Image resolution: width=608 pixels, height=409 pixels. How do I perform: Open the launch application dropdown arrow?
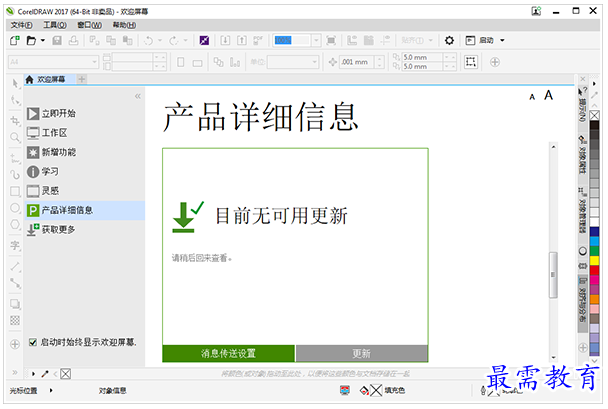pos(502,40)
